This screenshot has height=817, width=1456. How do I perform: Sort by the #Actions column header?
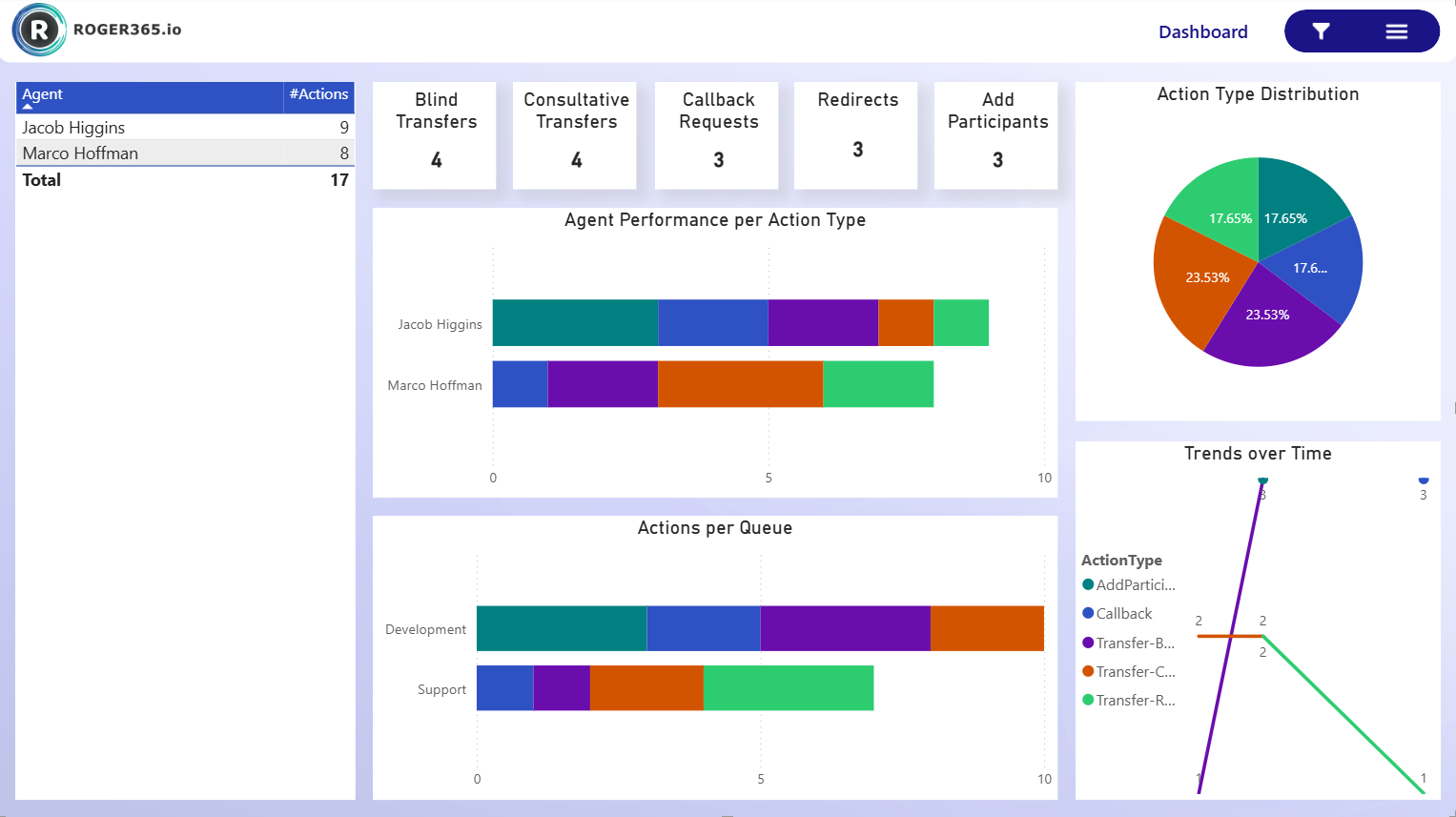click(318, 97)
